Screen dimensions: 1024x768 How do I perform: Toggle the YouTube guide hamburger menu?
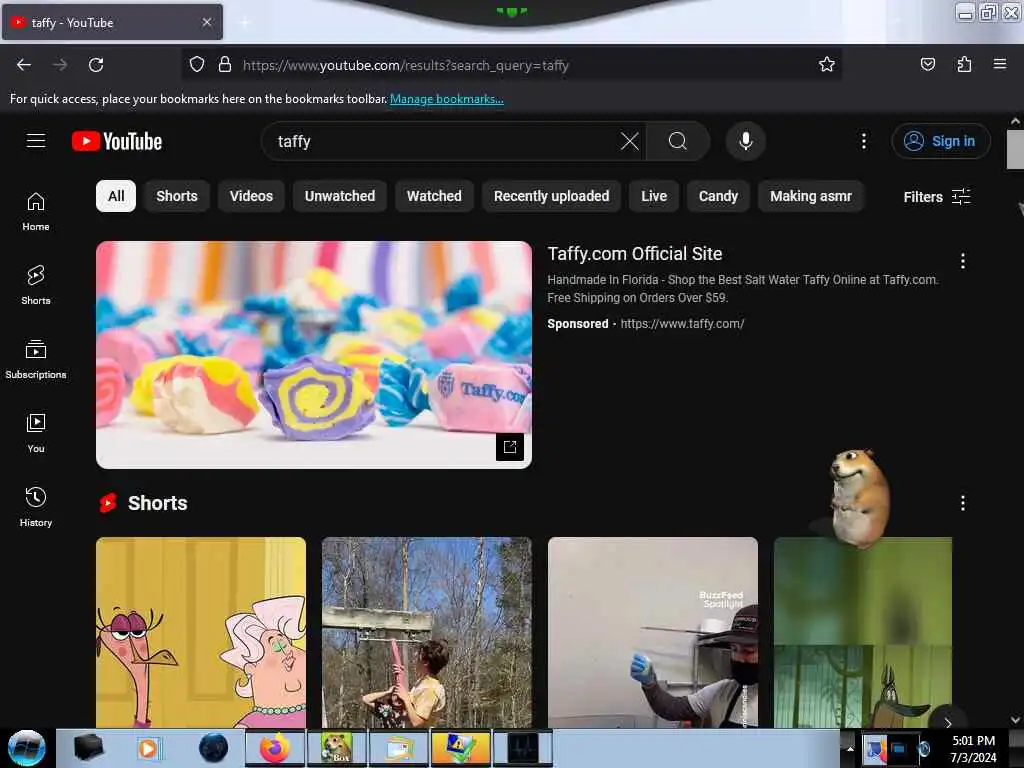coord(36,140)
